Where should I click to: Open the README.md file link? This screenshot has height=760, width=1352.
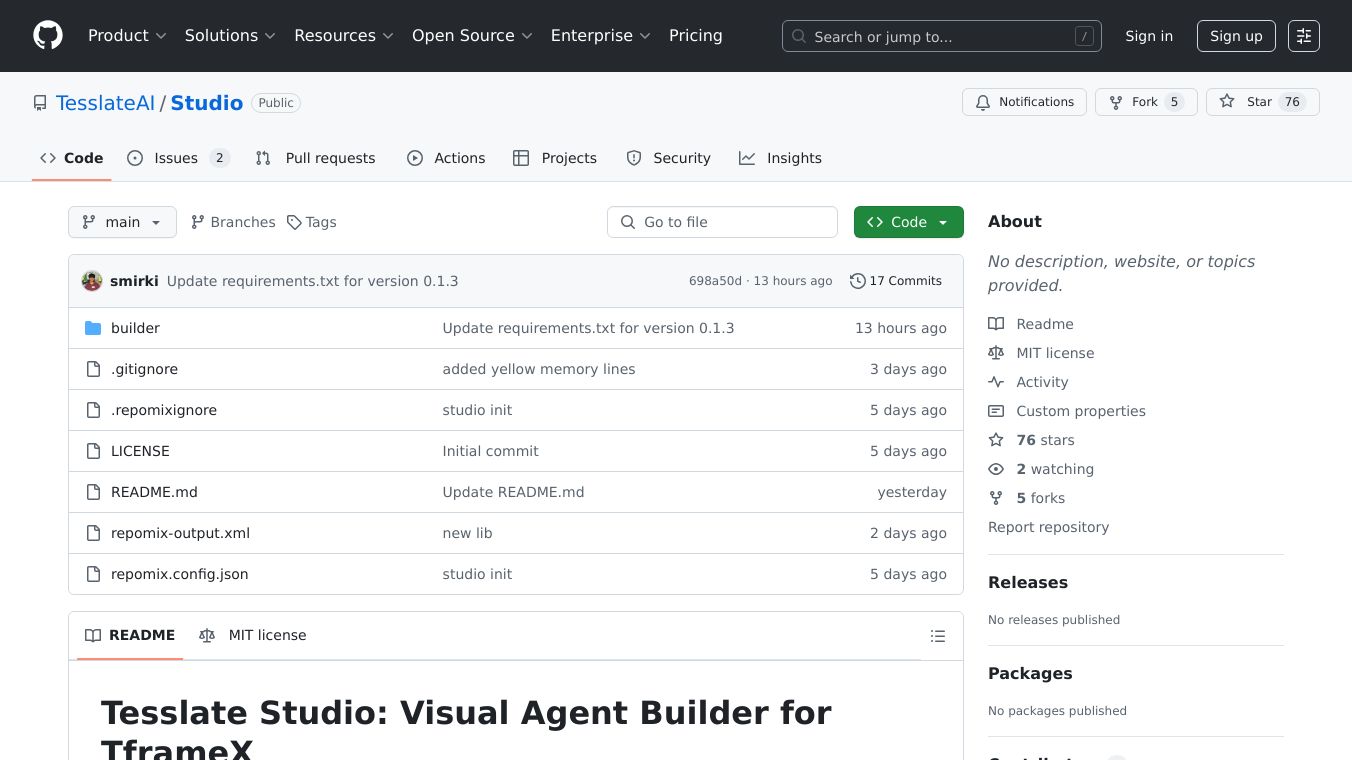(x=154, y=492)
